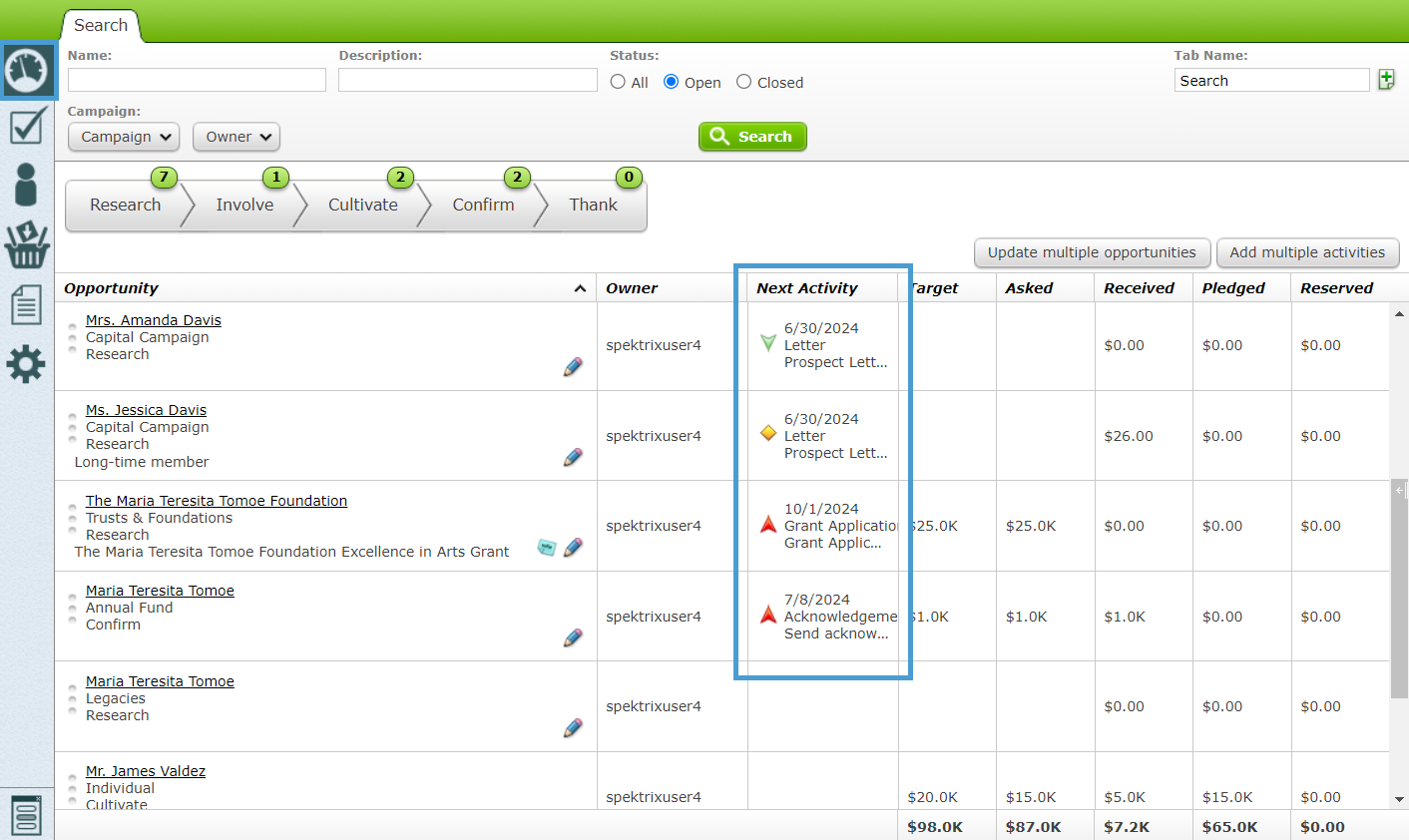Open the settings gear sidebar icon
The height and width of the screenshot is (840, 1409).
(27, 364)
